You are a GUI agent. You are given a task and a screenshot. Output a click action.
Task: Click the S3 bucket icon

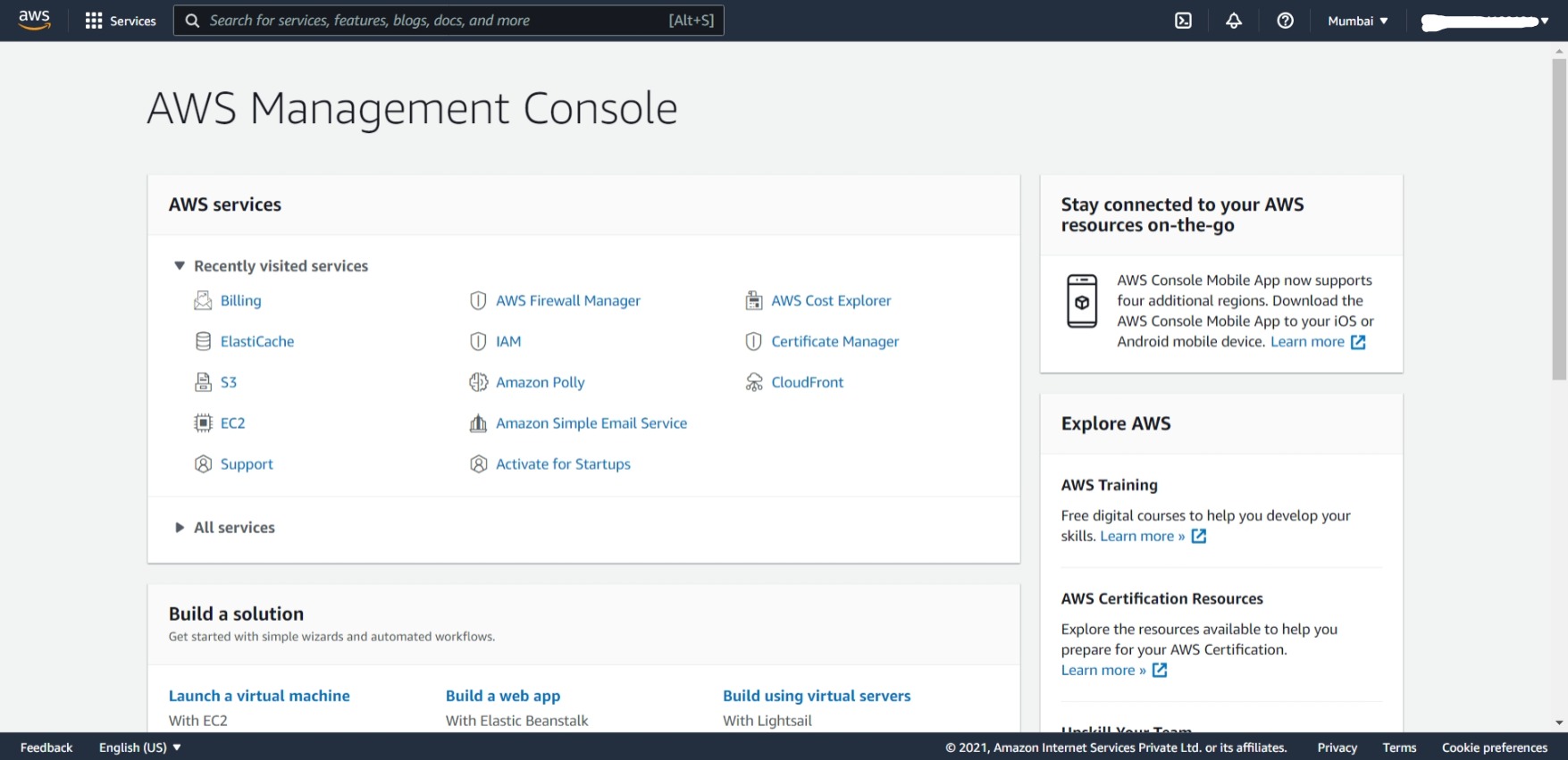point(203,382)
